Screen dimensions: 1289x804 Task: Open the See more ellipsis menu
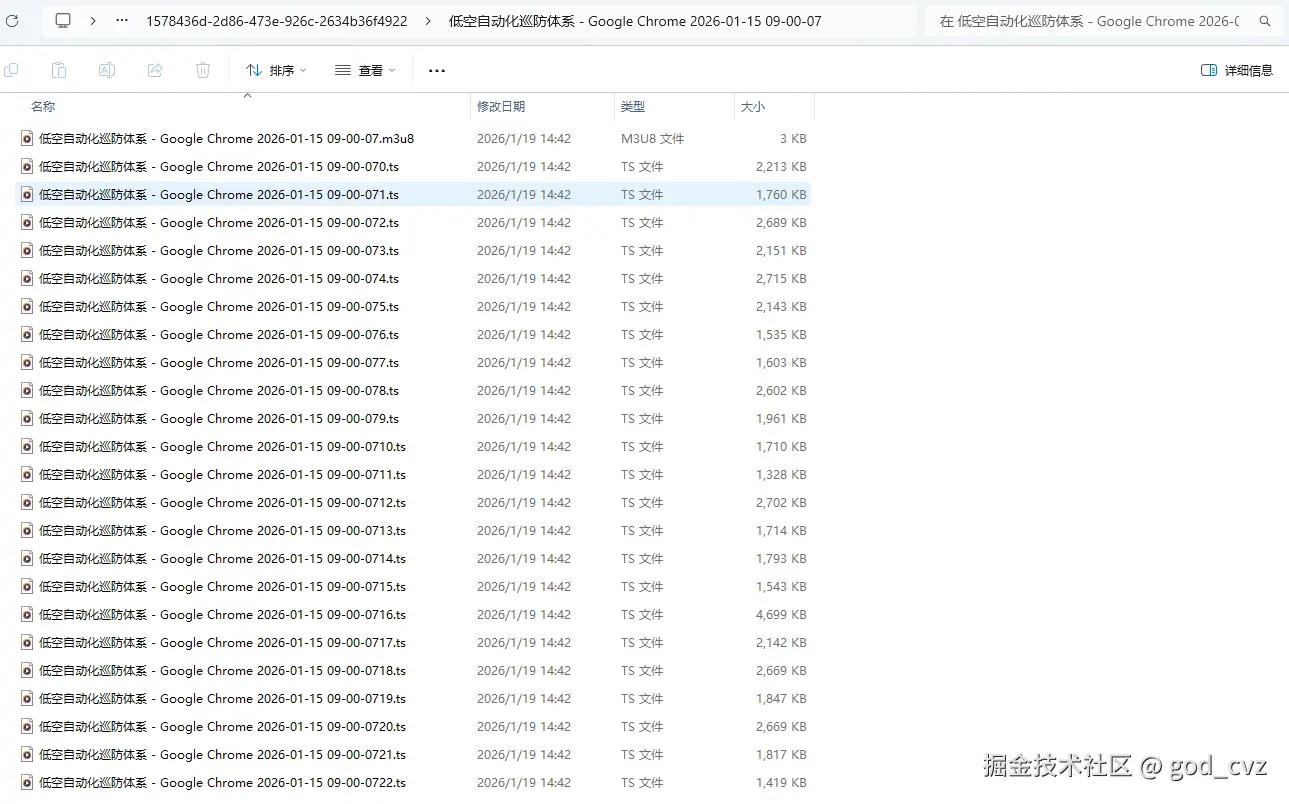pos(436,70)
